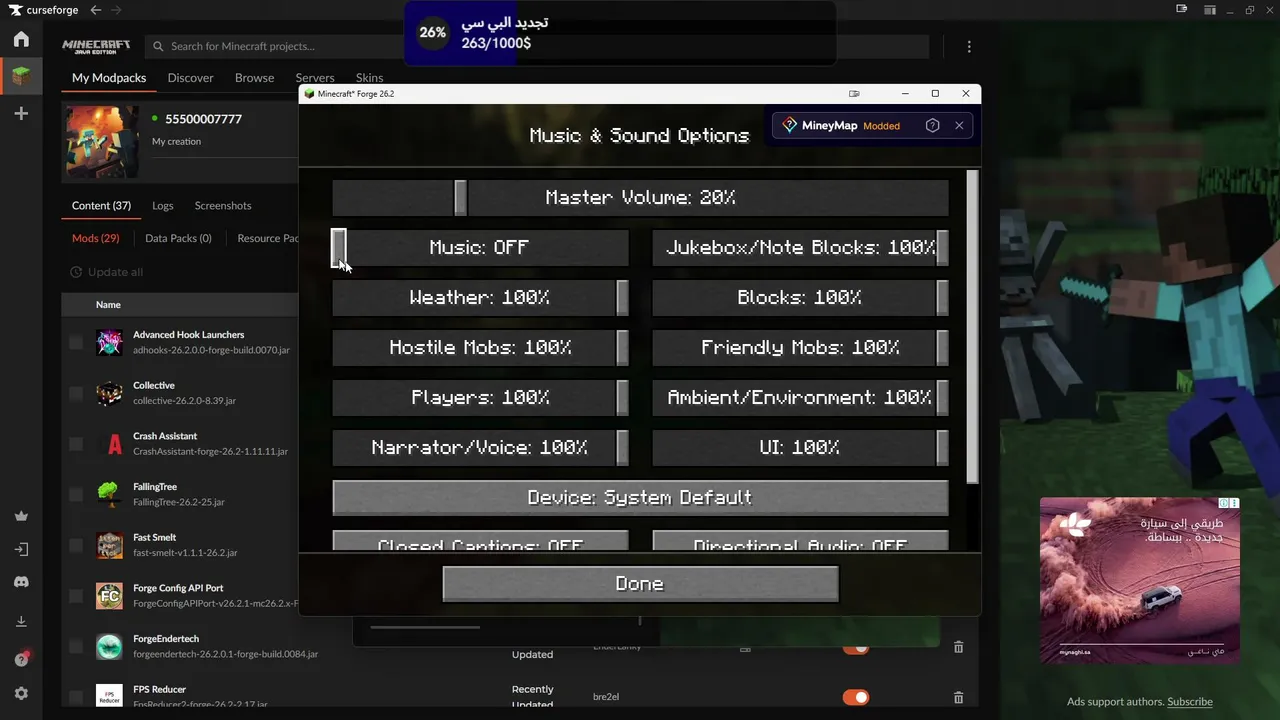This screenshot has width=1280, height=720.
Task: Sort the mod list by Name column
Action: point(108,305)
